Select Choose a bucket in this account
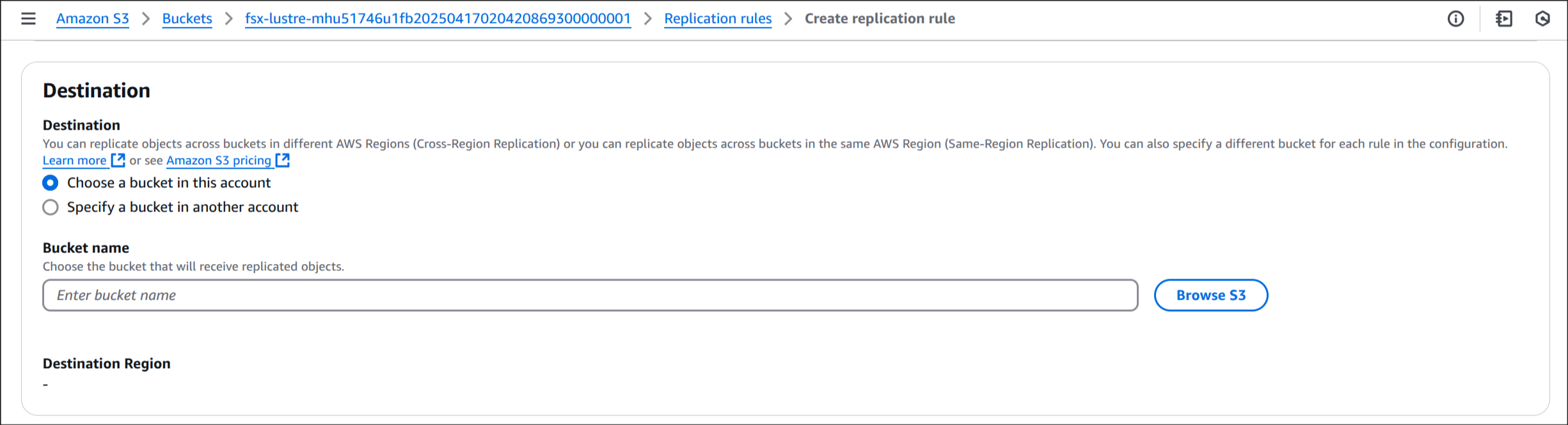The width and height of the screenshot is (1568, 425). 51,183
